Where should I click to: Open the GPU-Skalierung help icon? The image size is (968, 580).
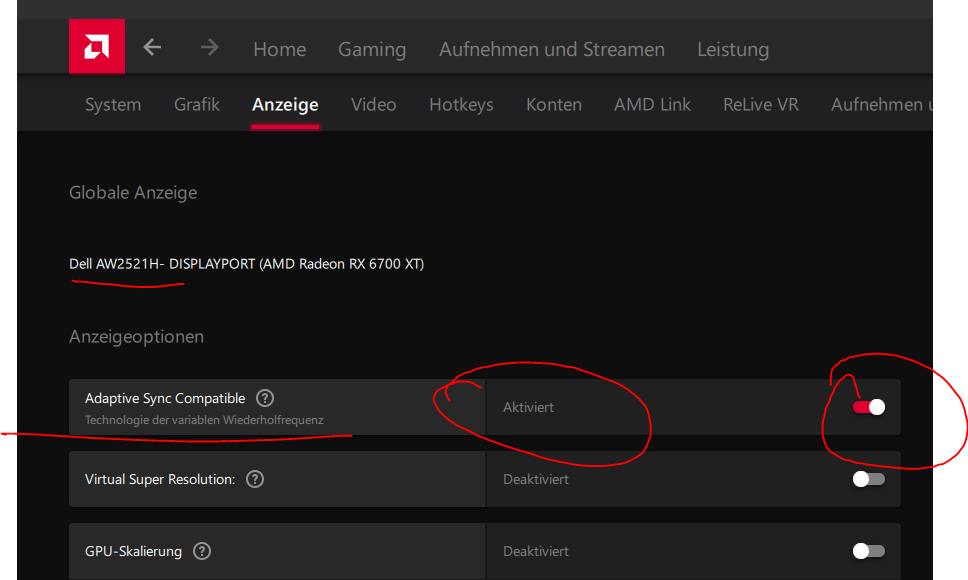[x=201, y=551]
